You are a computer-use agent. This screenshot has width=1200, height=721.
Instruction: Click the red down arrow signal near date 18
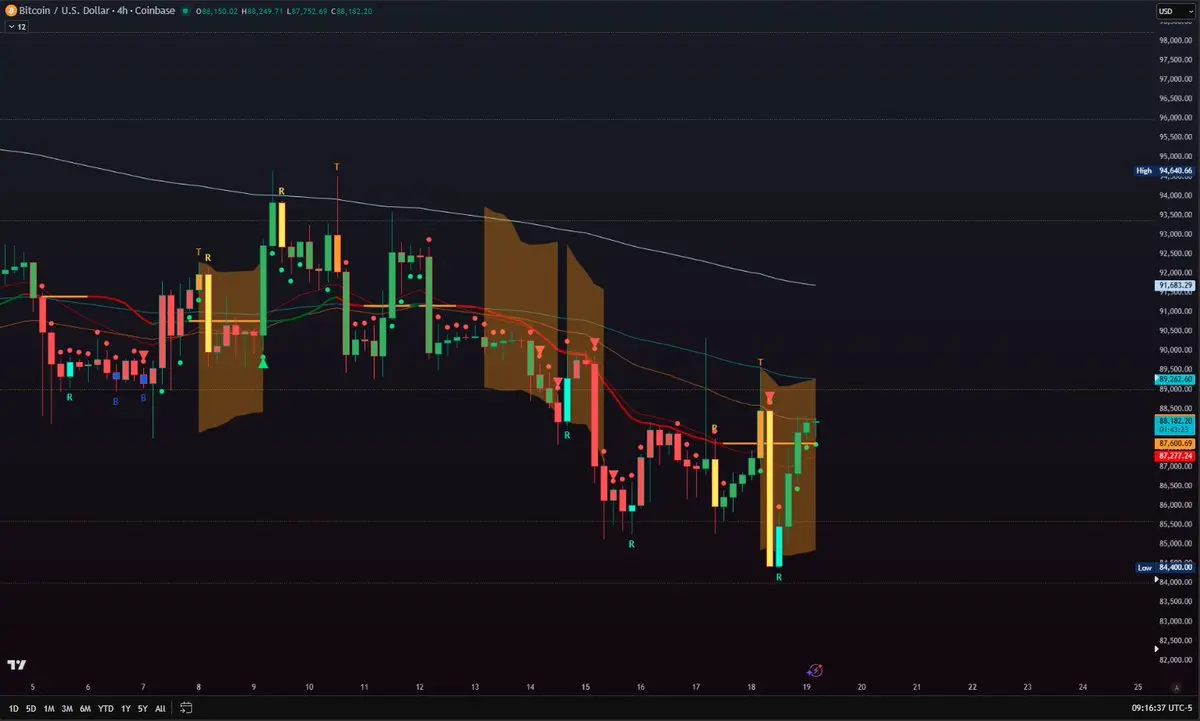point(769,398)
